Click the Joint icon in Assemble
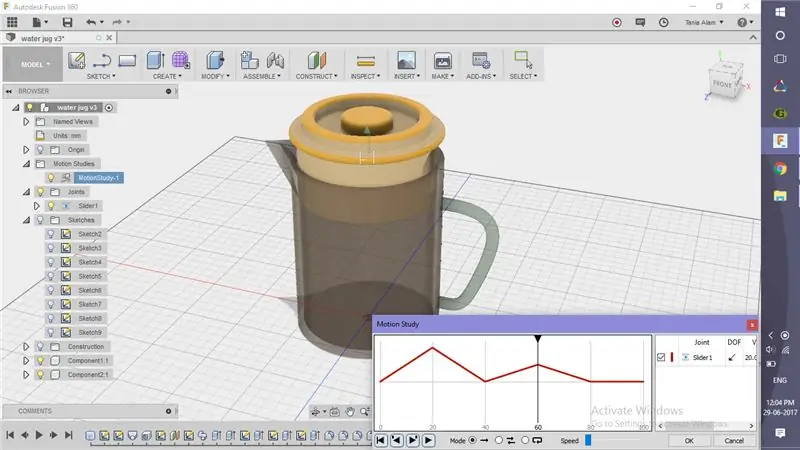The image size is (800, 450). tap(276, 60)
